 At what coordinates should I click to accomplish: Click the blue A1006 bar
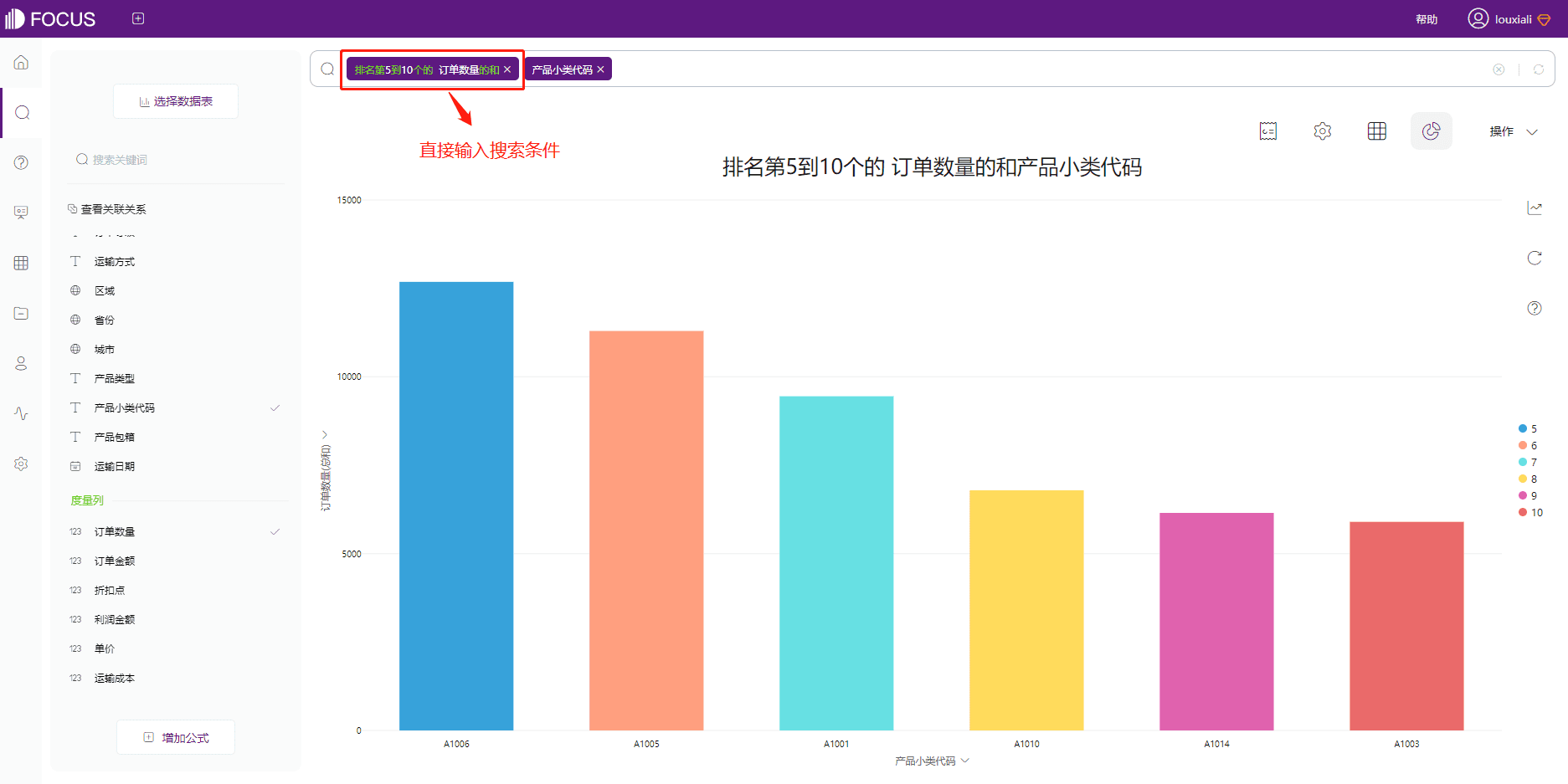click(x=456, y=506)
